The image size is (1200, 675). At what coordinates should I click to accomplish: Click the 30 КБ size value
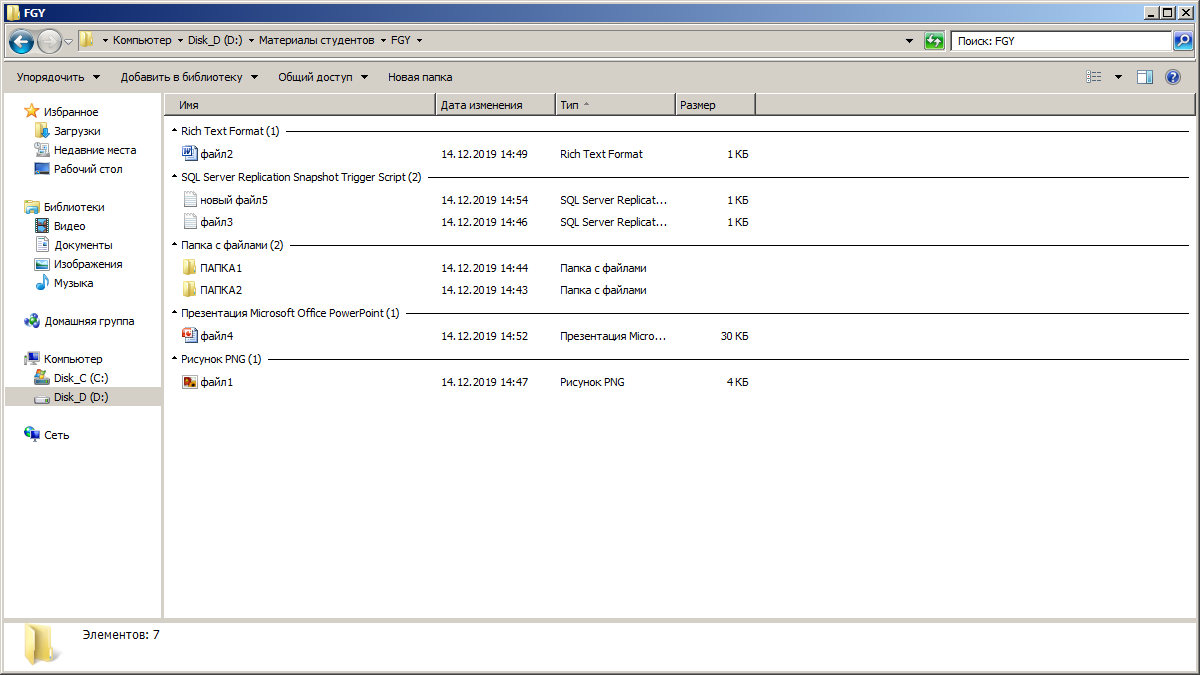coord(734,336)
